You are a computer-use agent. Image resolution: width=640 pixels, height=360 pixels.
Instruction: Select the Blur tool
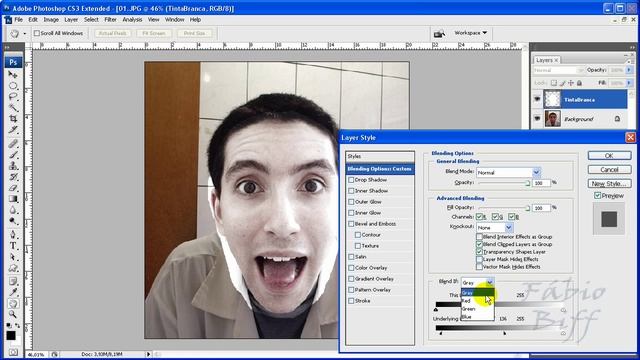point(13,210)
